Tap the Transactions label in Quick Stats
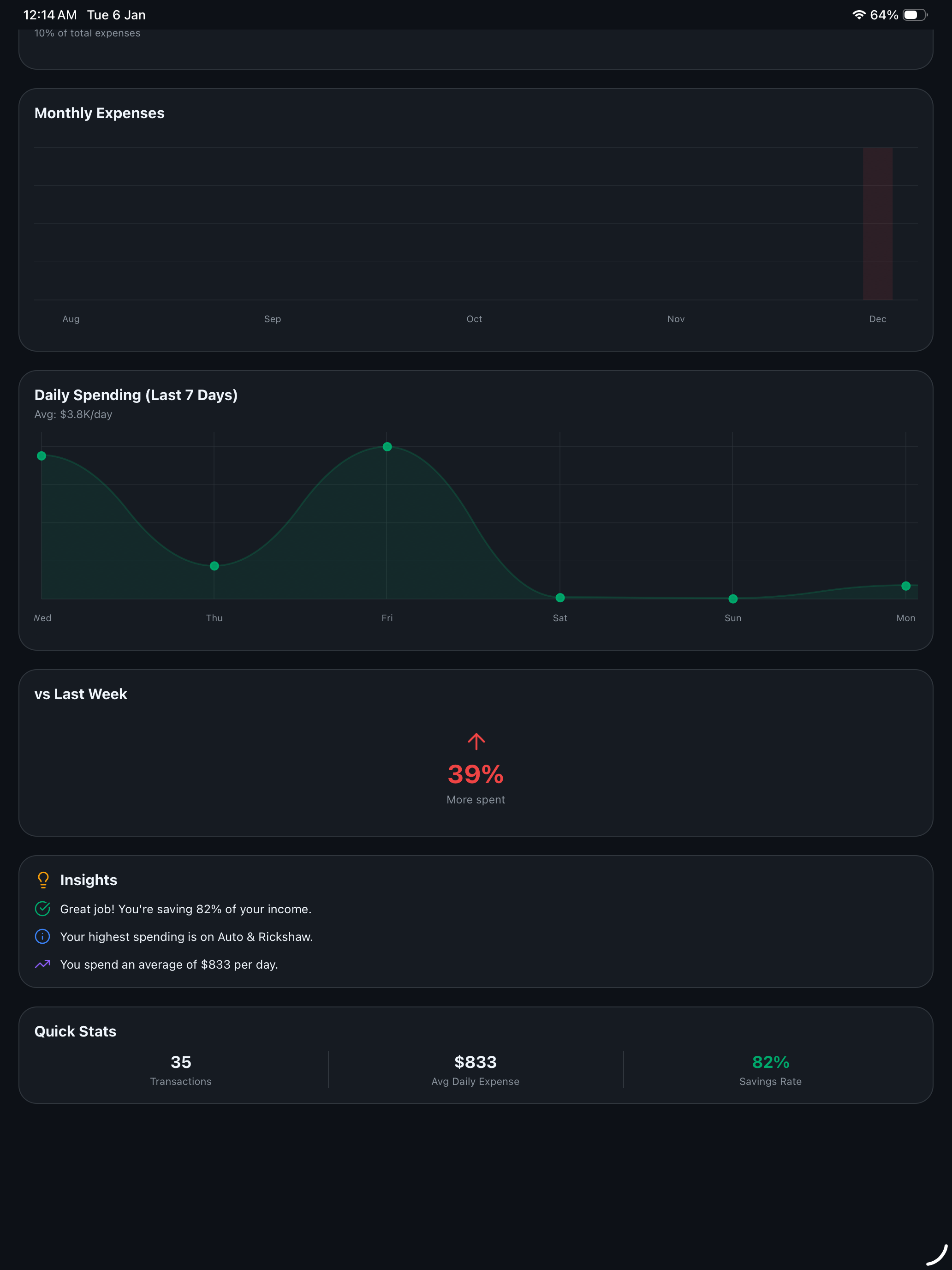Image resolution: width=952 pixels, height=1270 pixels. pos(181,1082)
